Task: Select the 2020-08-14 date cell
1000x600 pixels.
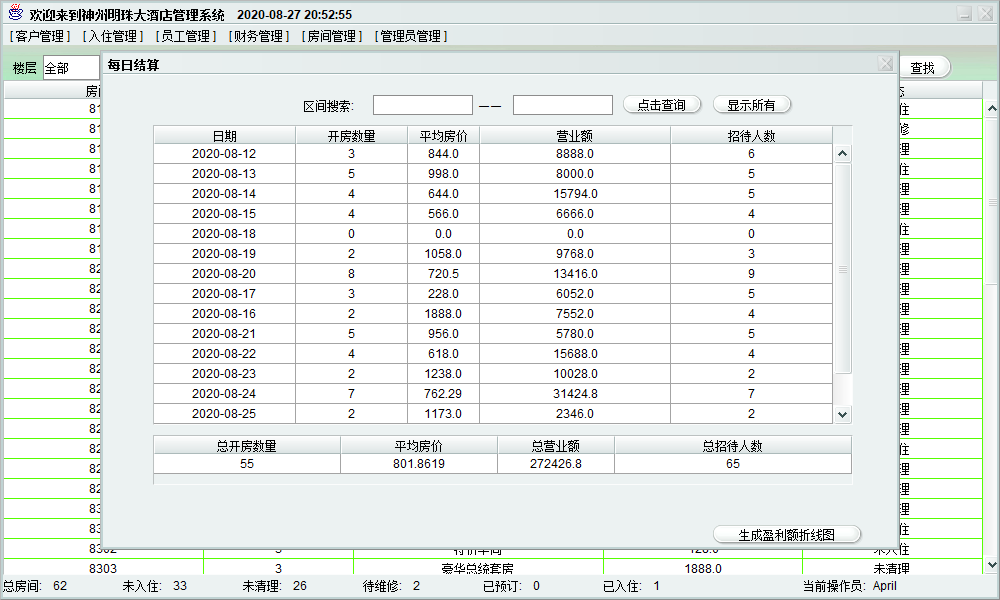Action: (x=224, y=194)
